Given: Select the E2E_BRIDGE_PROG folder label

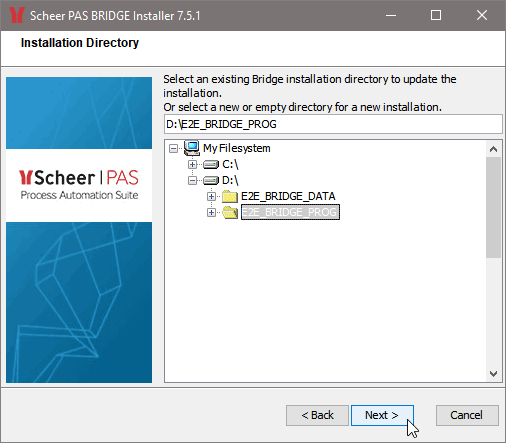Looking at the screenshot, I should click(290, 212).
